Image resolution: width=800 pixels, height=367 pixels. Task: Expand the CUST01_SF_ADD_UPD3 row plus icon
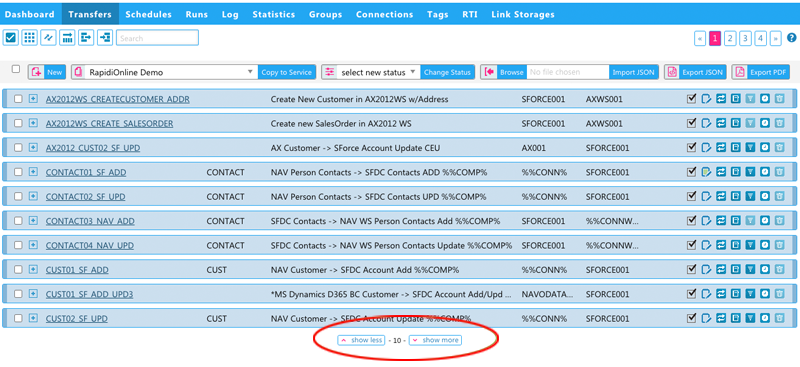[x=33, y=294]
